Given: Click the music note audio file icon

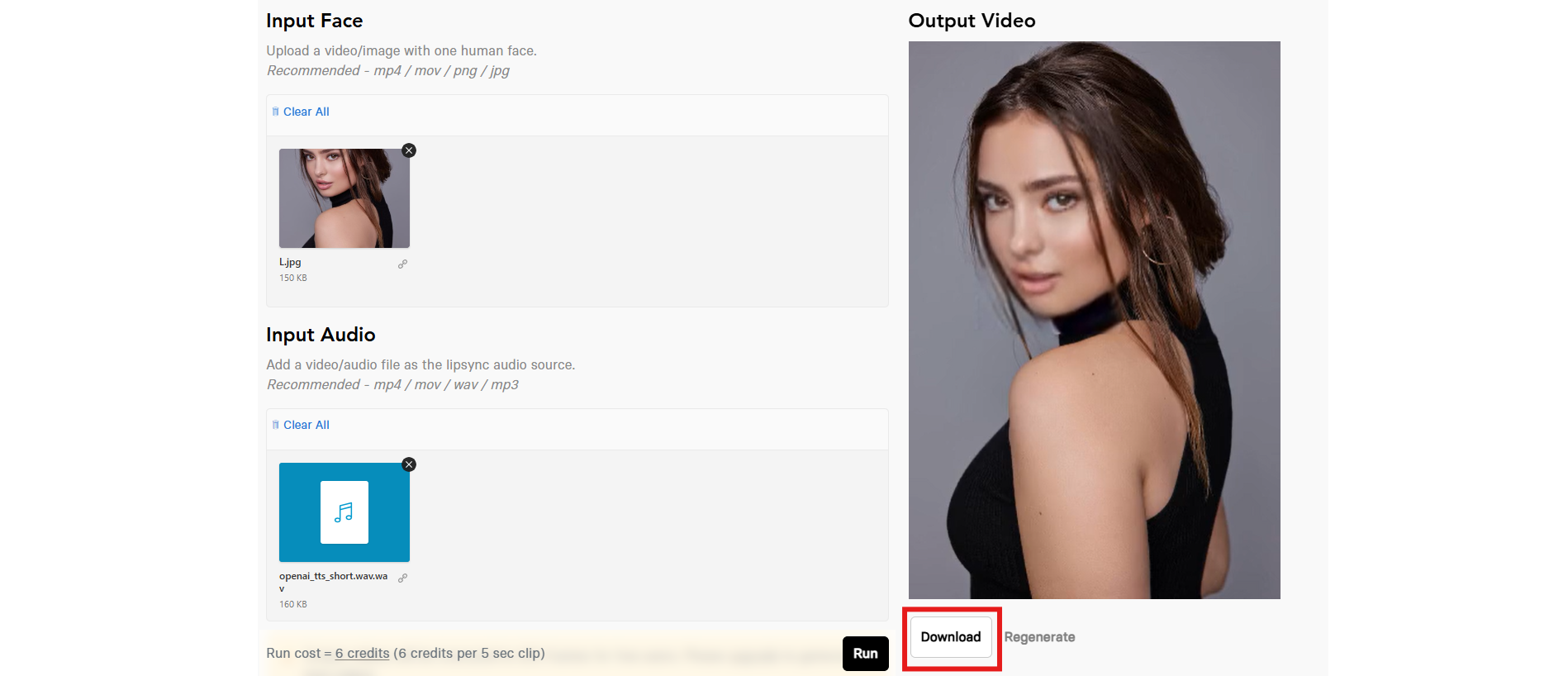Looking at the screenshot, I should (344, 512).
